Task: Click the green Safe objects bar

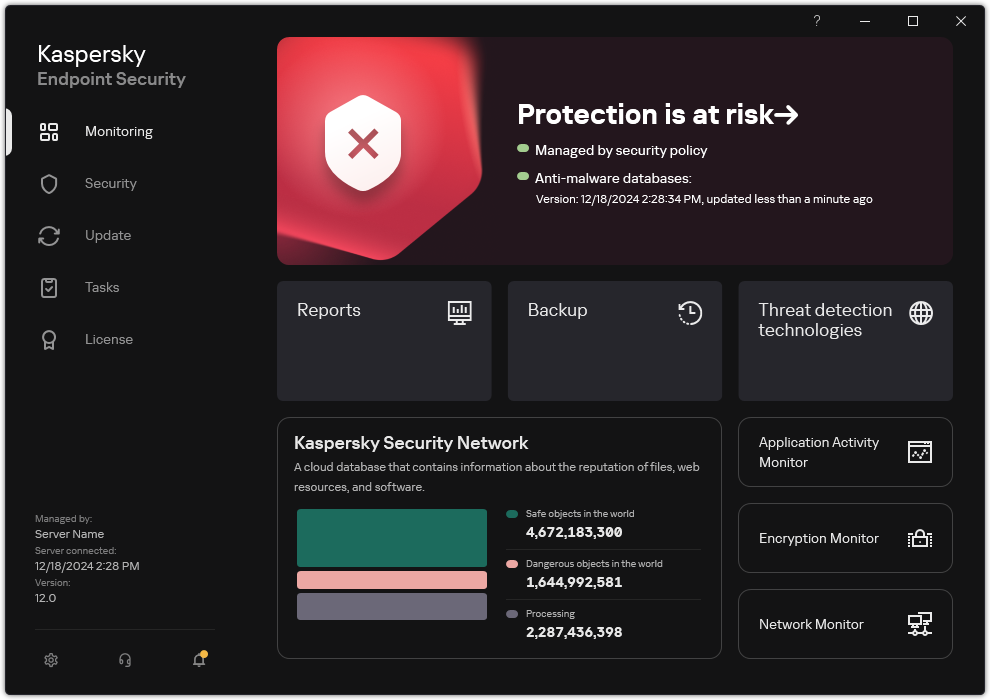Action: coord(391,537)
